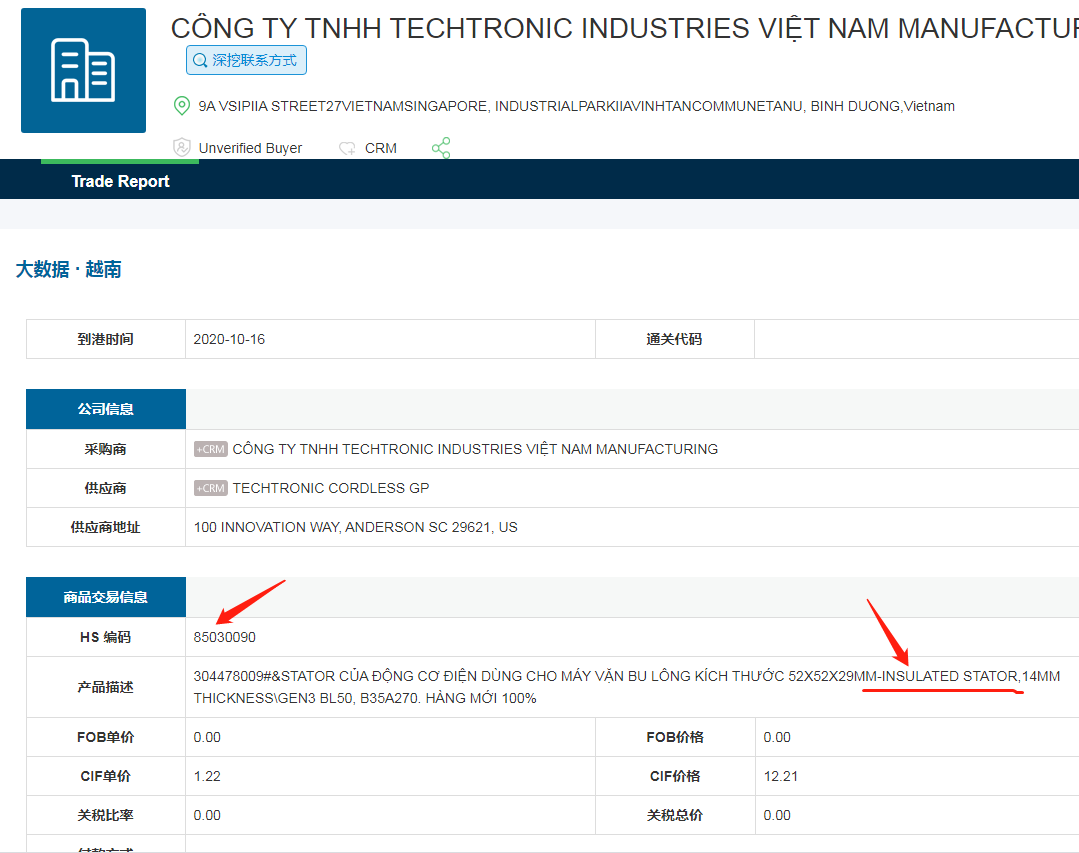The height and width of the screenshot is (853, 1079).
Task: Click the CIF price 12.21
Action: tap(780, 777)
